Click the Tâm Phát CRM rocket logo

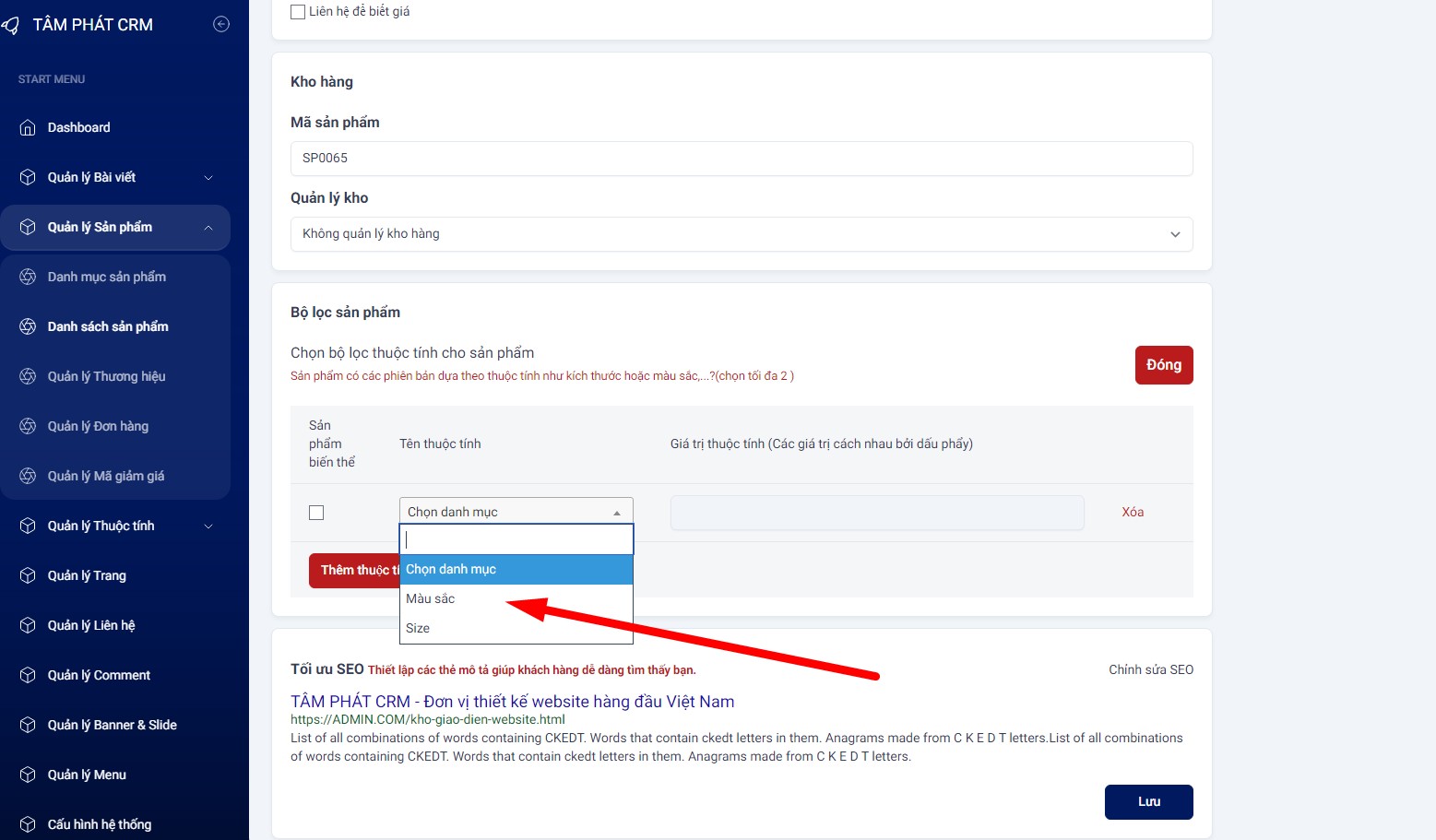pyautogui.click(x=11, y=26)
